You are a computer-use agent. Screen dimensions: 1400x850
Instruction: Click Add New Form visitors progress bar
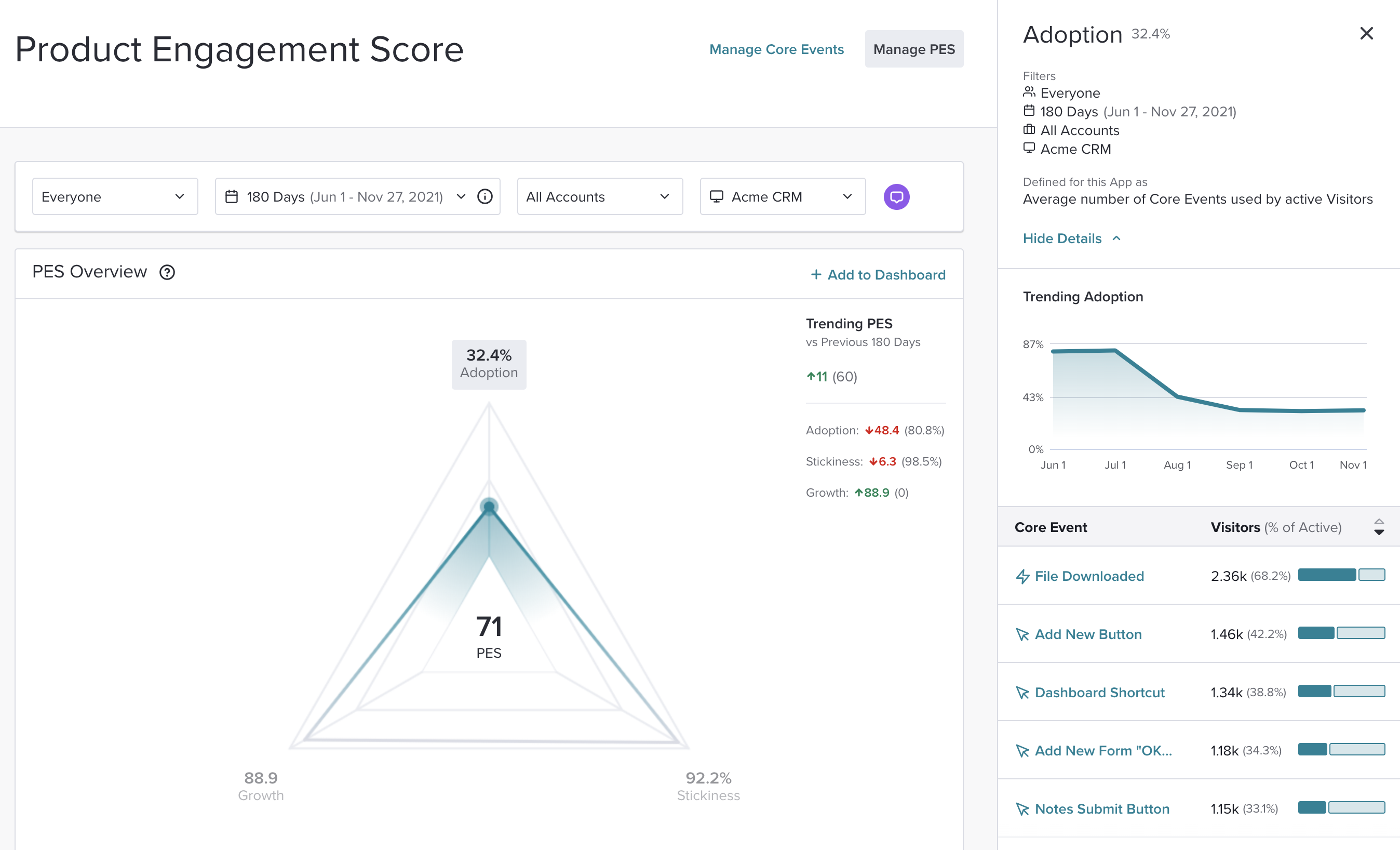click(1341, 749)
